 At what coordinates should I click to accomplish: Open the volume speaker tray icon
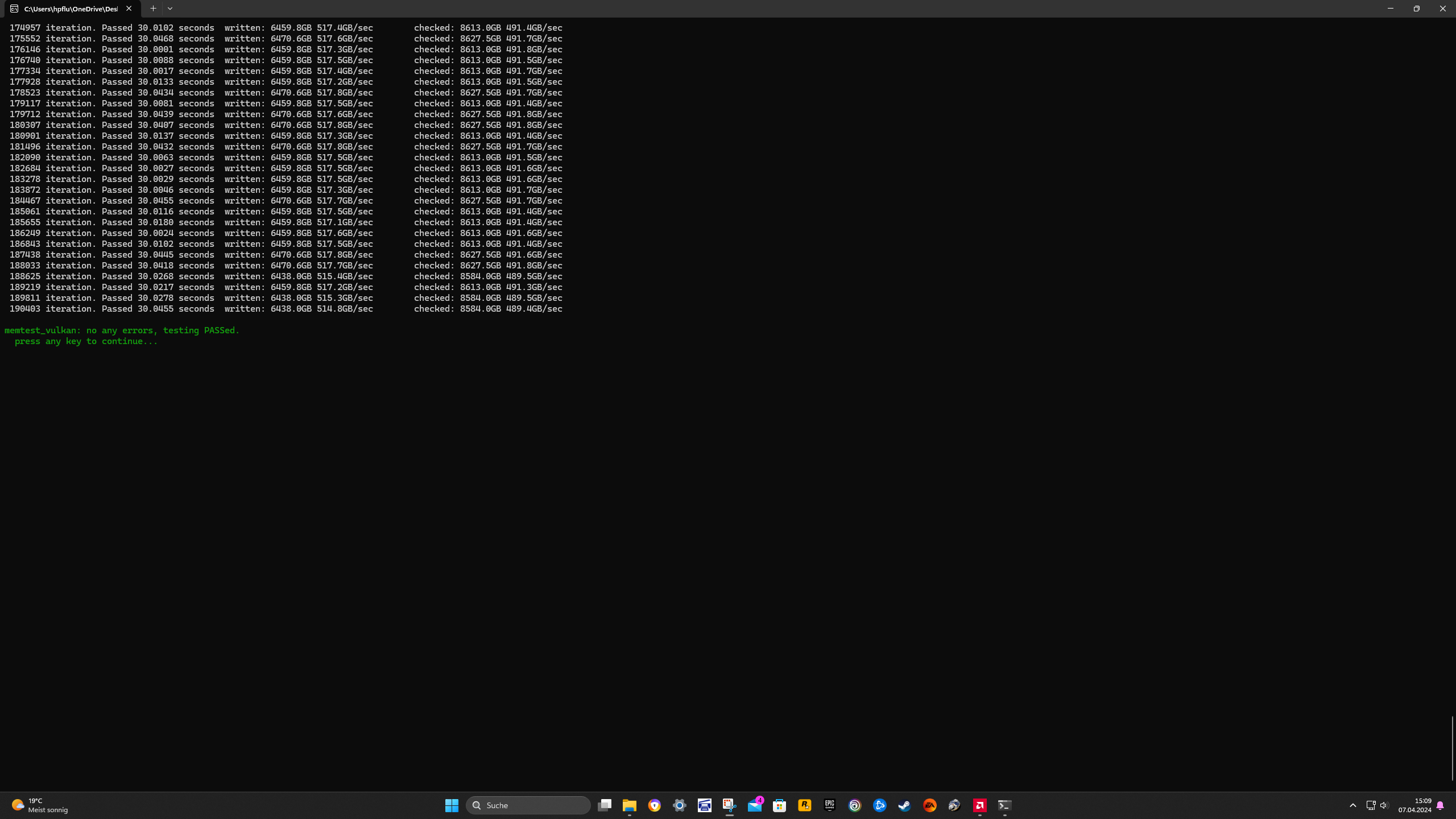click(1384, 805)
